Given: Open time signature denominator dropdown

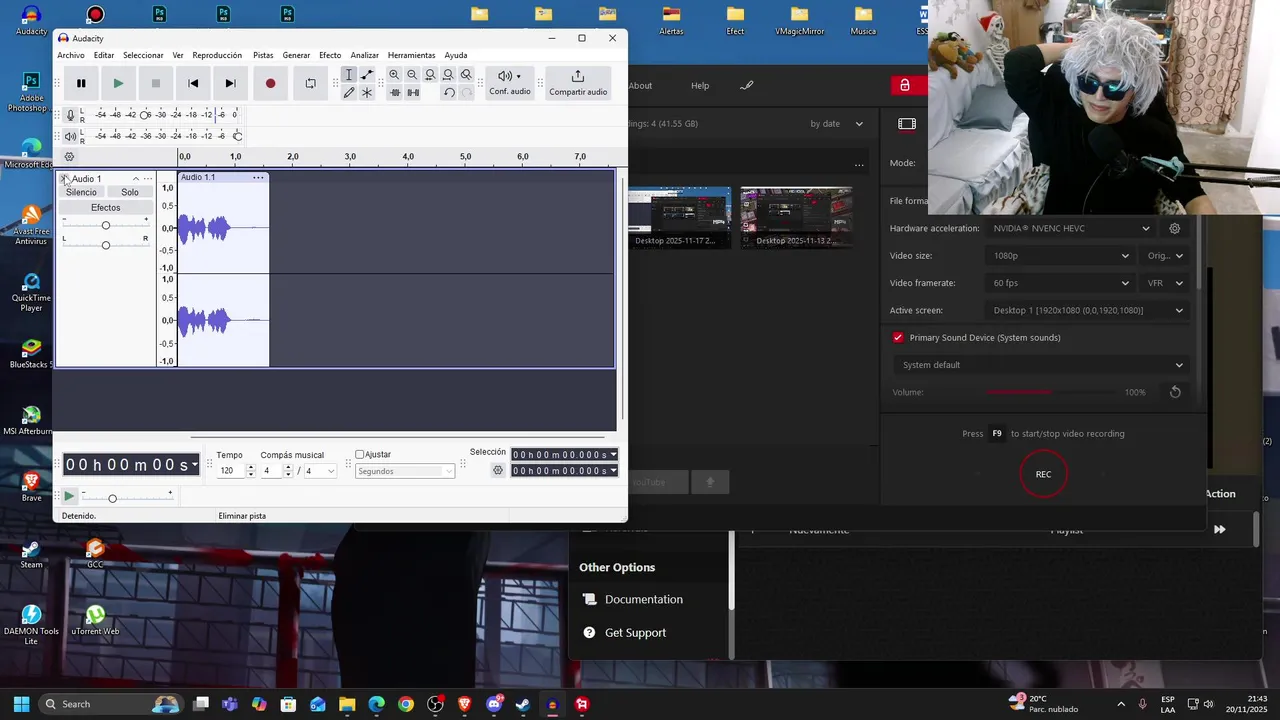Looking at the screenshot, I should [x=321, y=471].
